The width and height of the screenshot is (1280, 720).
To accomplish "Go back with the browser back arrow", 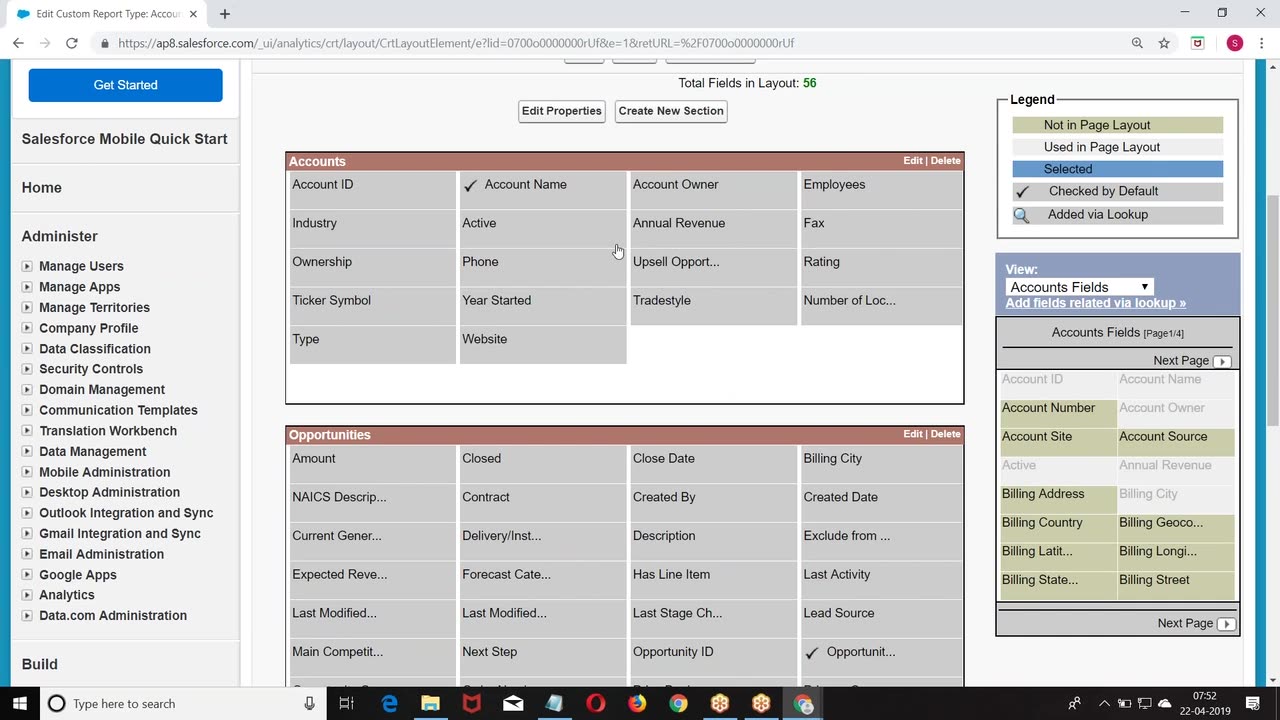I will [18, 43].
